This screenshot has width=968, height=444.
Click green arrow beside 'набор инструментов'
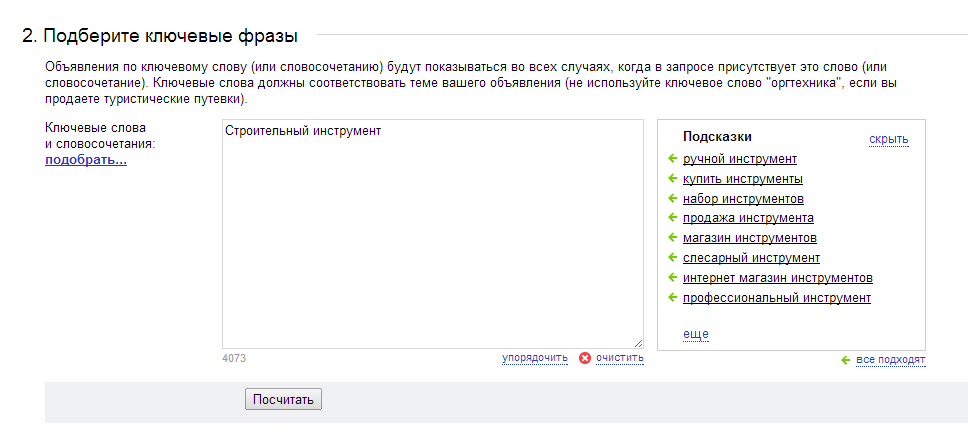(673, 198)
